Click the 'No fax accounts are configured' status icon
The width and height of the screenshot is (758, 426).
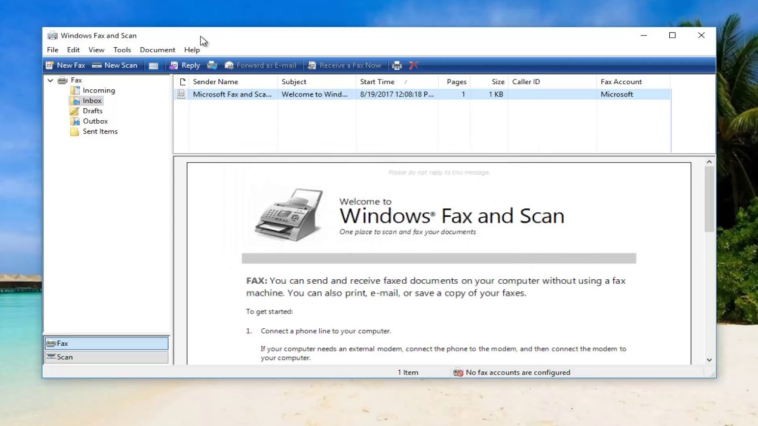[458, 372]
